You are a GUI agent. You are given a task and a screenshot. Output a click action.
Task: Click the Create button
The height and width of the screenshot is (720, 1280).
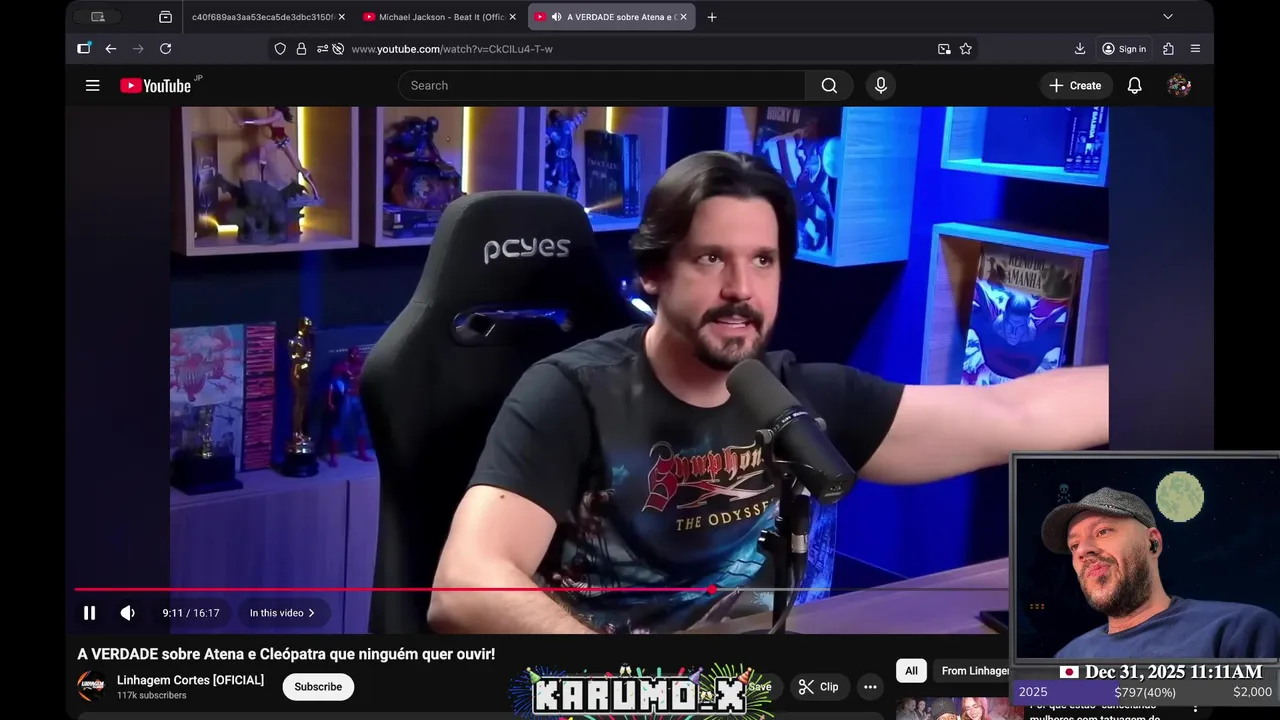click(x=1075, y=86)
